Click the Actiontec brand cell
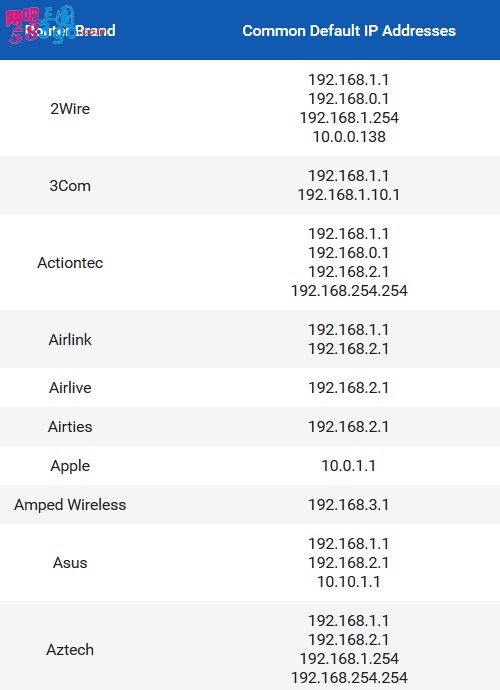The image size is (500, 690). 70,262
